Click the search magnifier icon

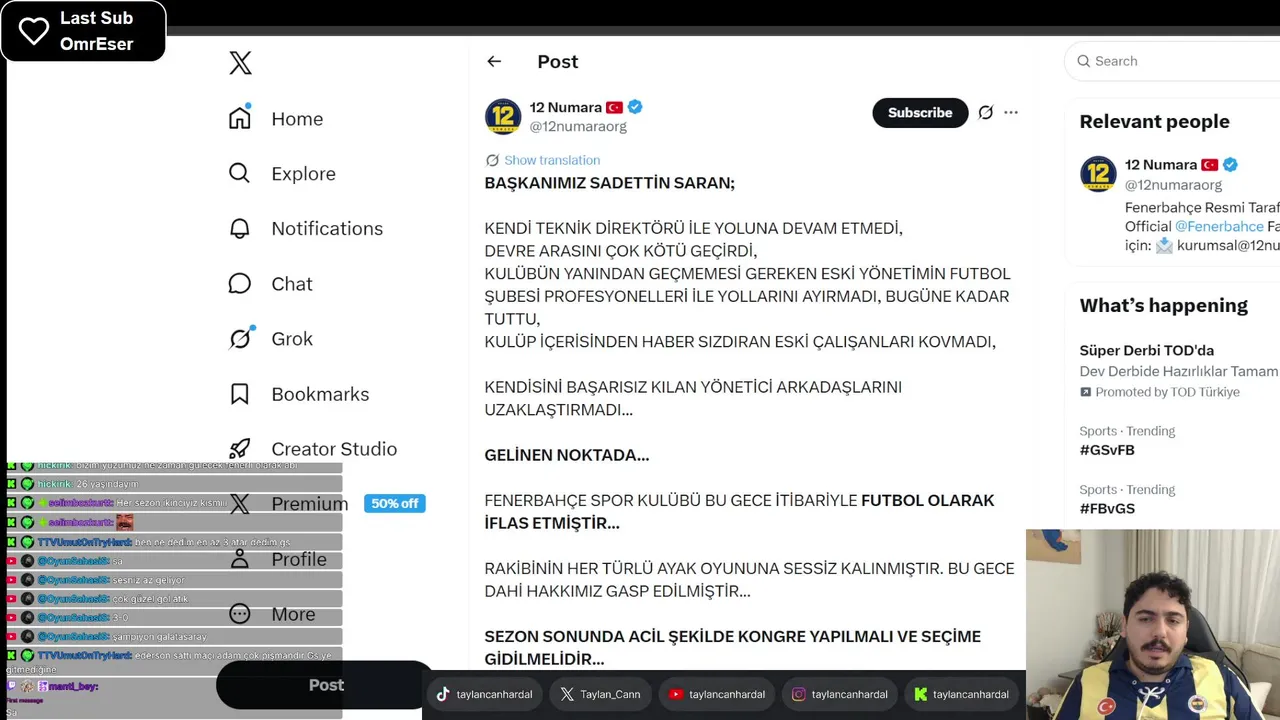(1083, 61)
